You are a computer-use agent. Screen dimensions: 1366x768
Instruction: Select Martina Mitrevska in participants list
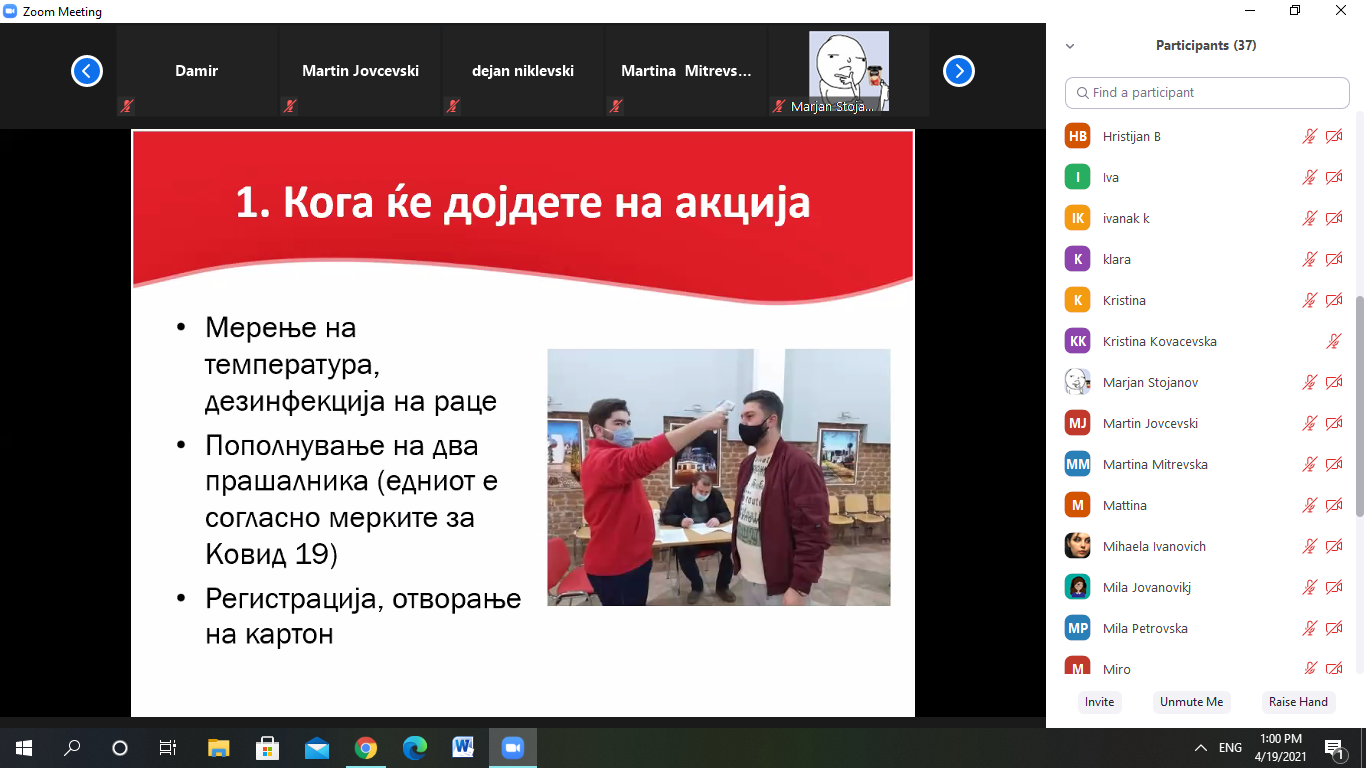[x=1155, y=464]
